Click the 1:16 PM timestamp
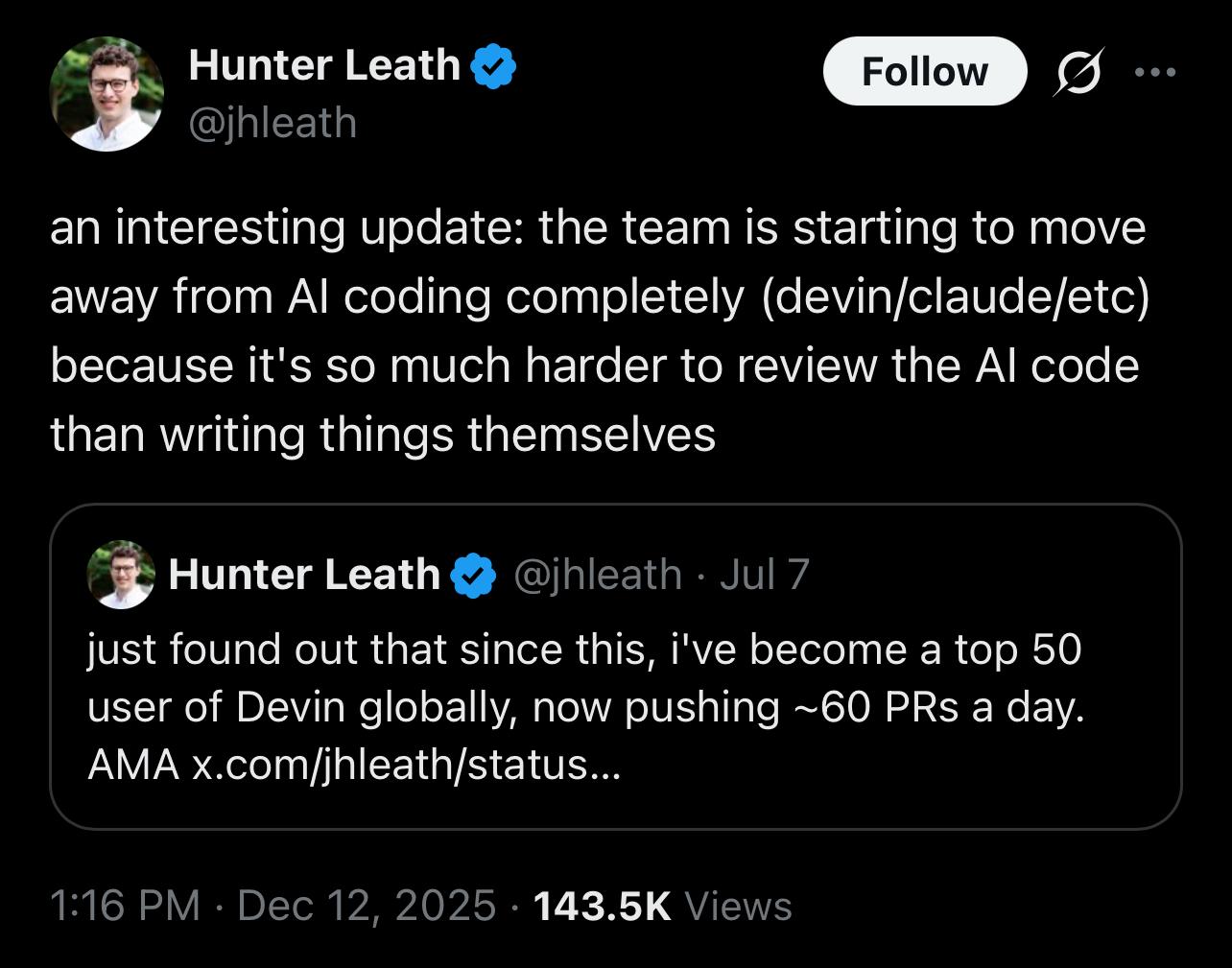Screen dimensions: 1232x968 click(x=123, y=906)
